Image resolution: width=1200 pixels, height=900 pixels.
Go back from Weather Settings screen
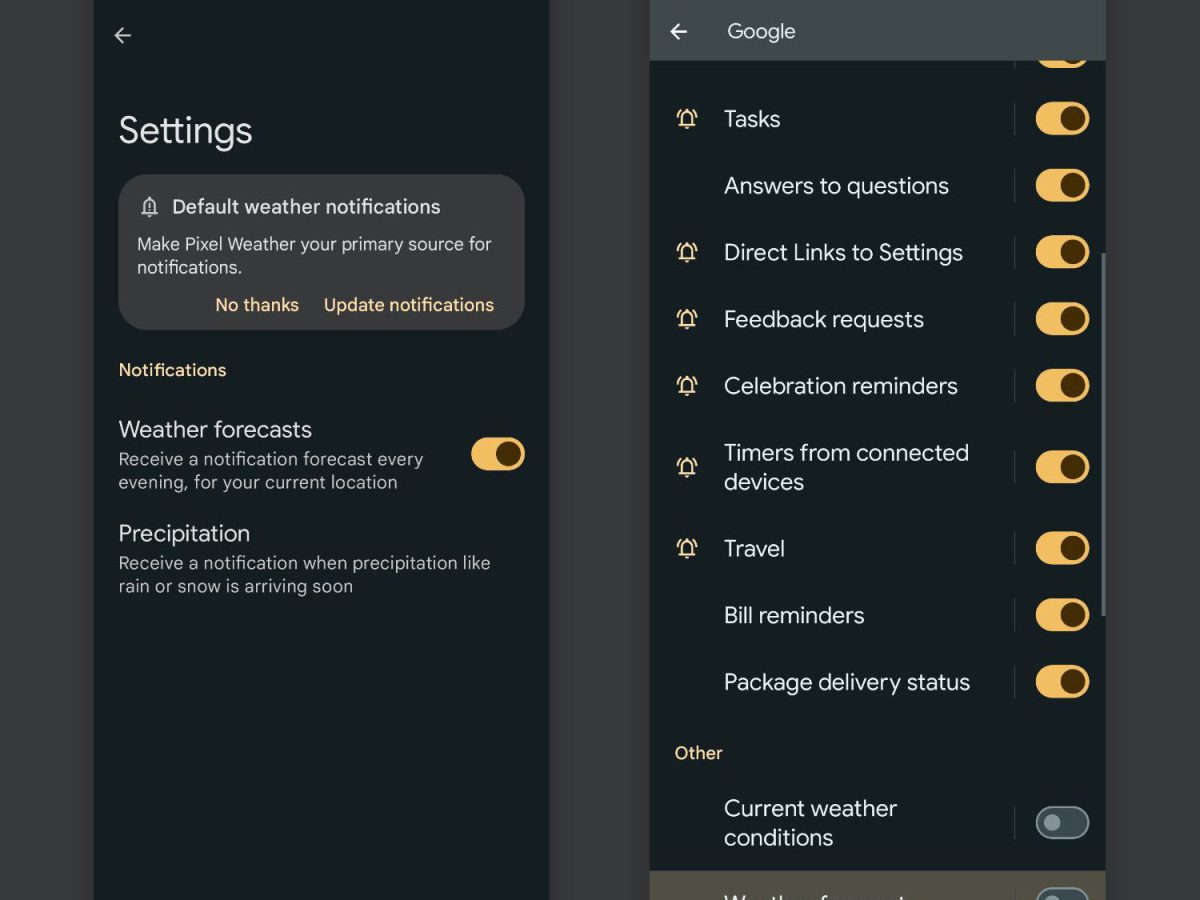(123, 36)
